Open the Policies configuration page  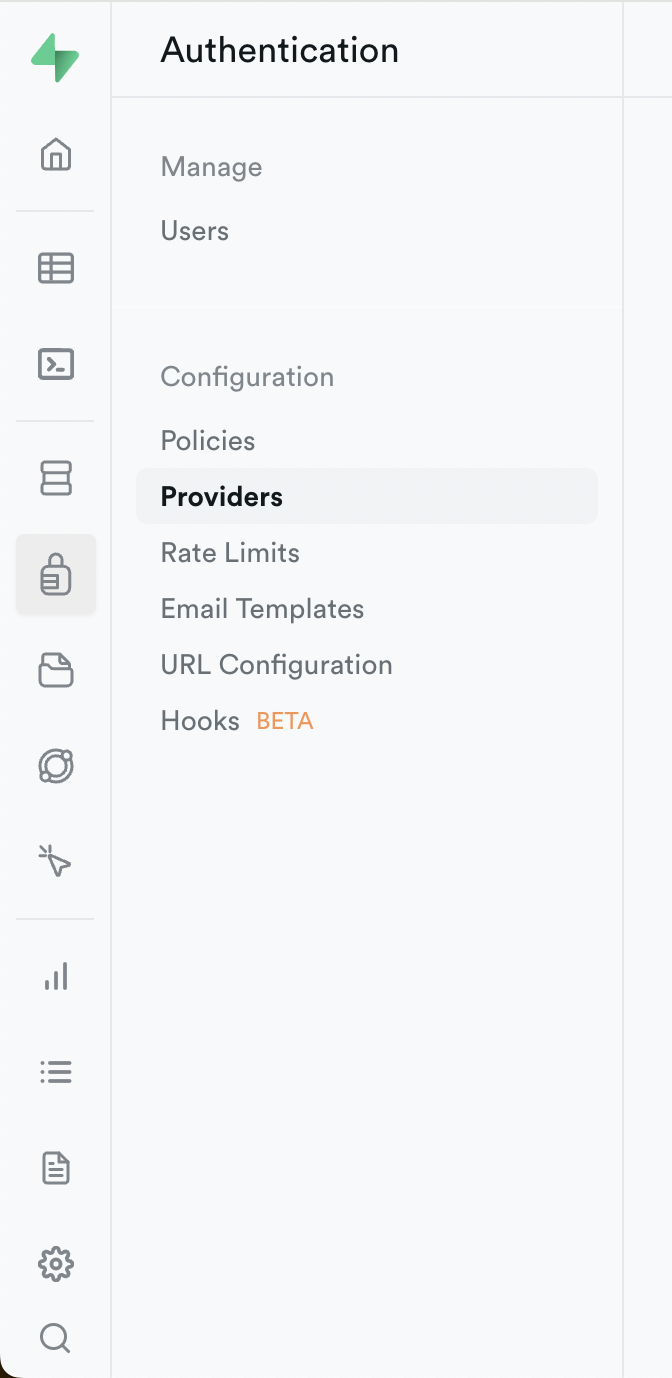208,441
